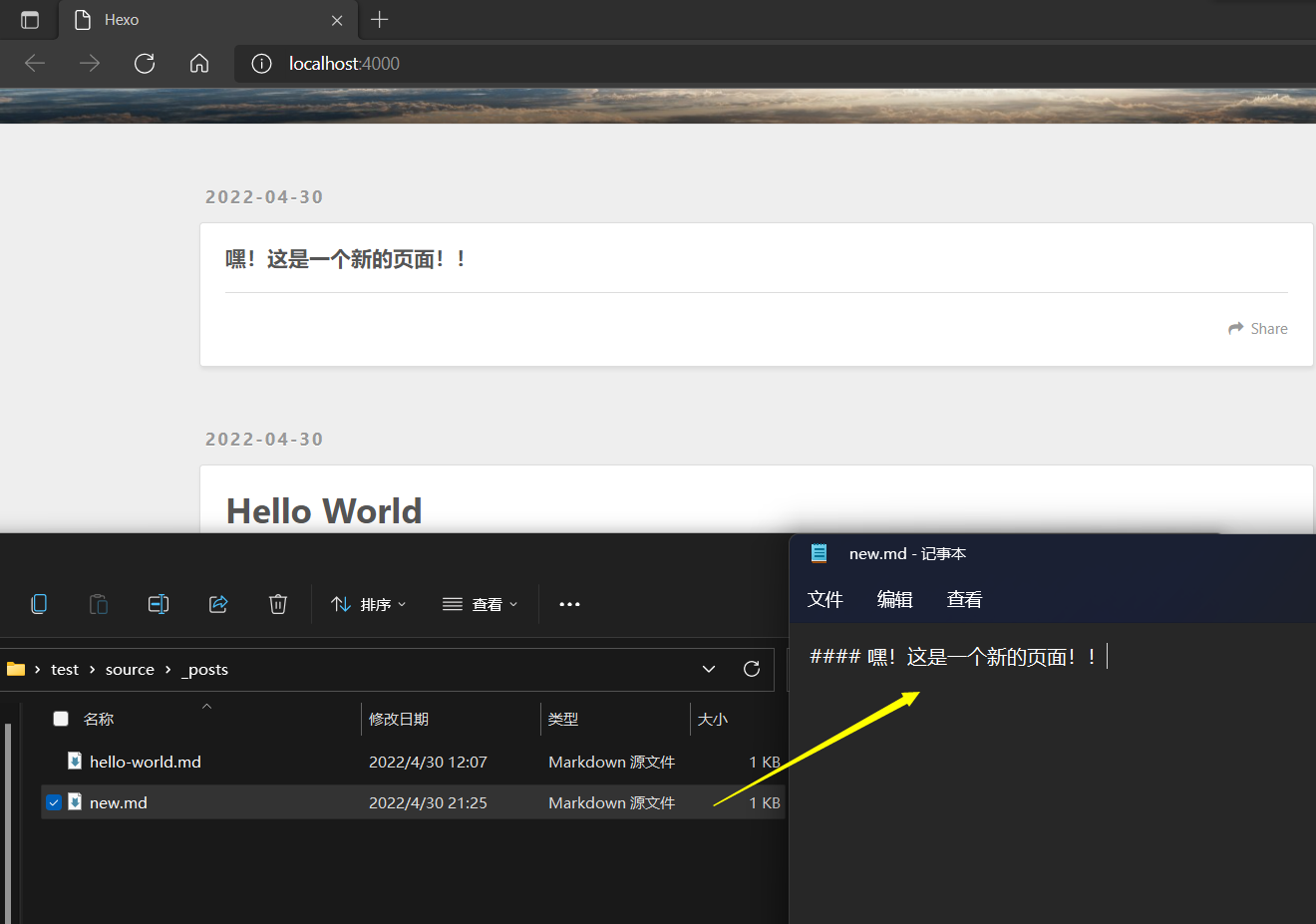Click Markdown 源文件 type for new.md
The image size is (1316, 924).
pos(612,802)
